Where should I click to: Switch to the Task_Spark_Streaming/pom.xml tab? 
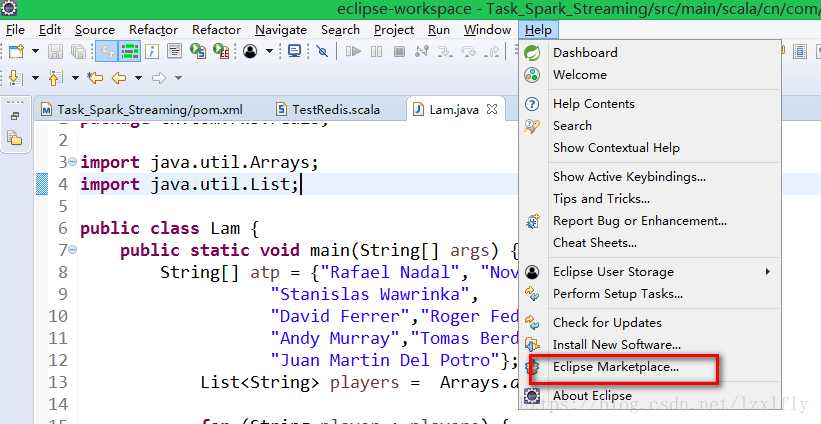[143, 109]
